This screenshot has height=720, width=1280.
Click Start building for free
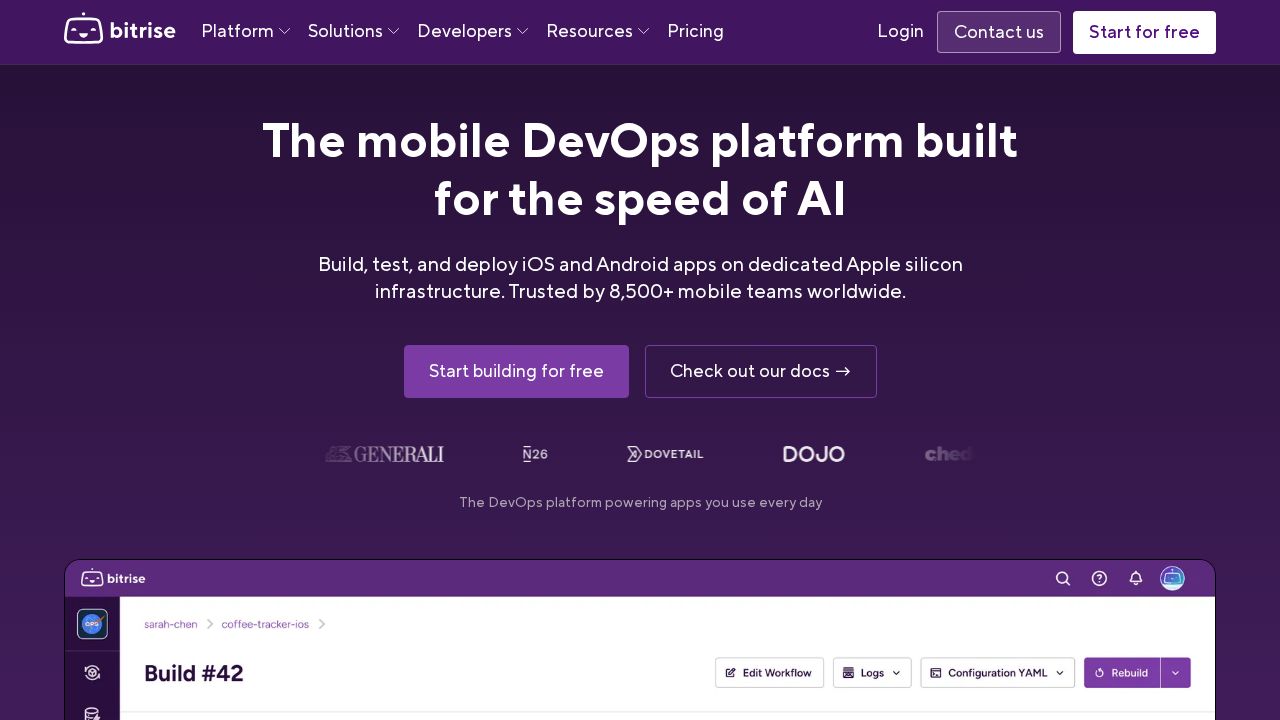pyautogui.click(x=516, y=371)
